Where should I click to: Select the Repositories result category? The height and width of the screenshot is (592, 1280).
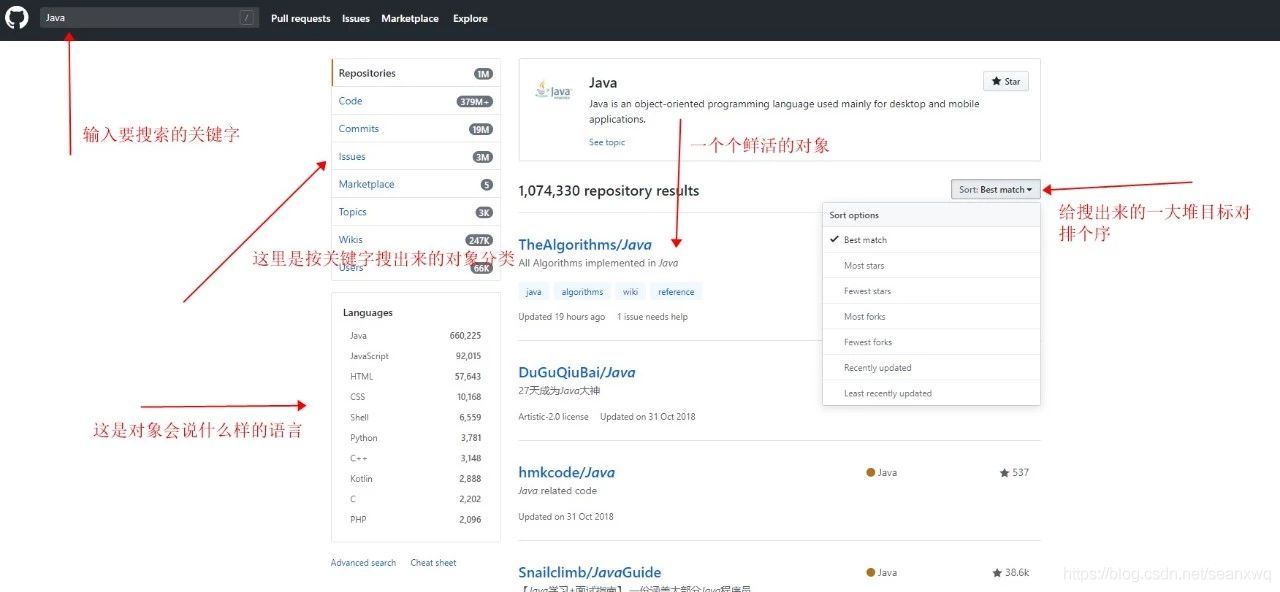click(x=416, y=73)
